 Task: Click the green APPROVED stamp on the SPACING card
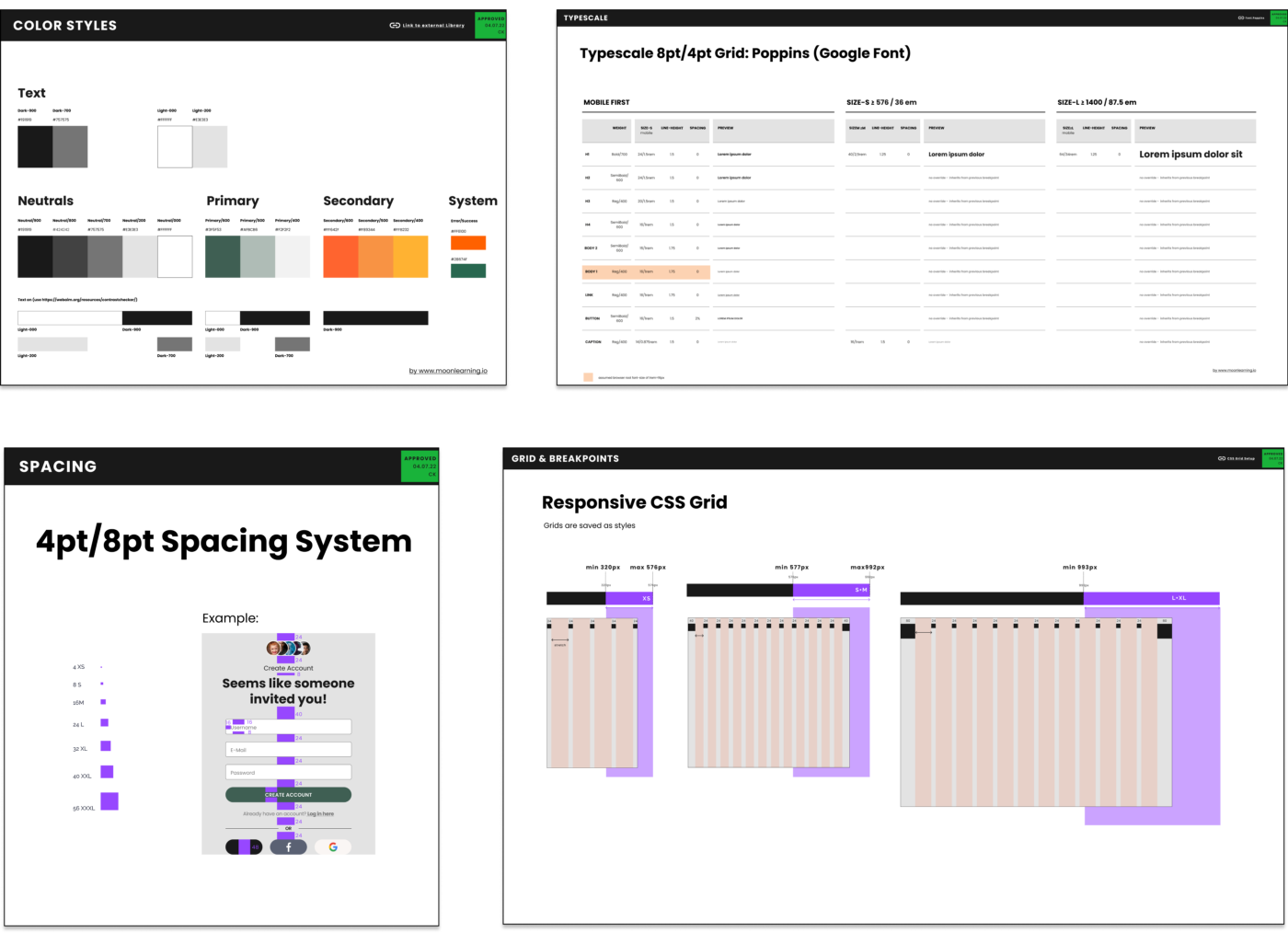(420, 466)
